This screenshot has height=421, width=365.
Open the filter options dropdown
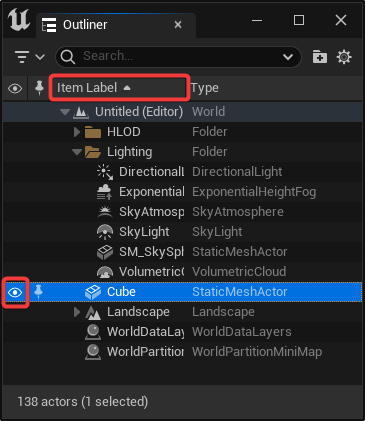(x=30, y=57)
